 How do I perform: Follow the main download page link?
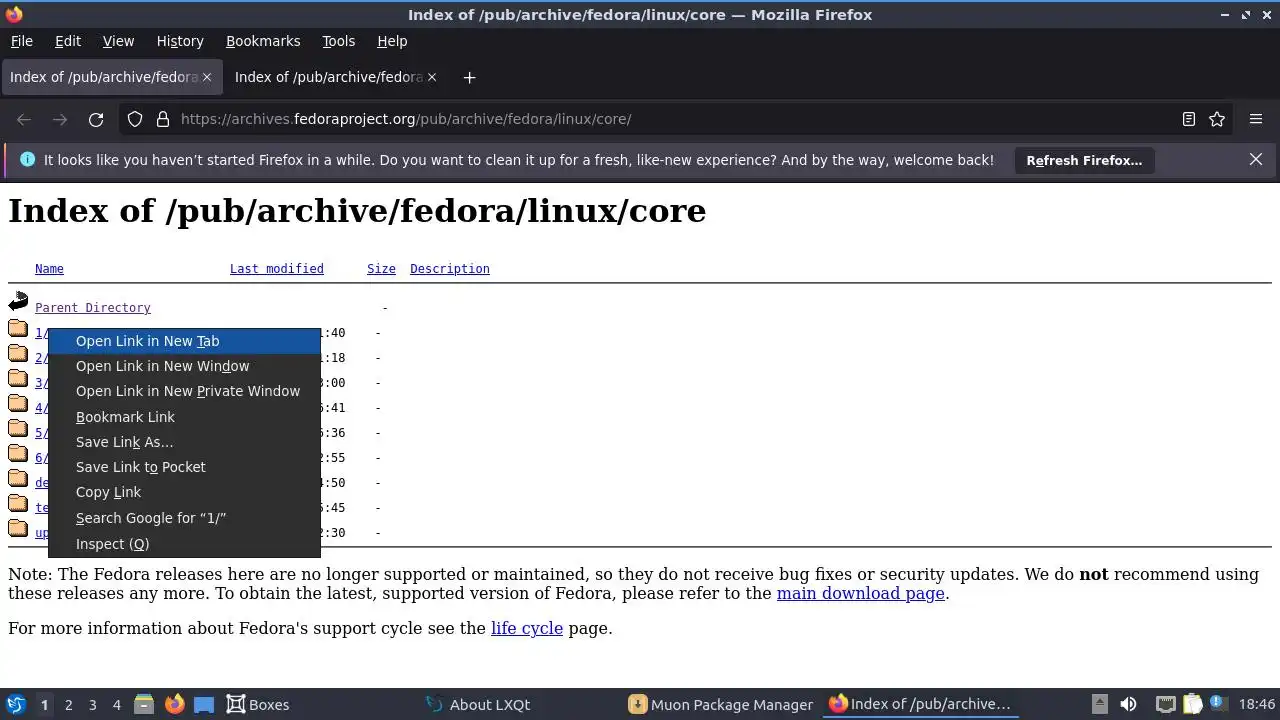tap(861, 593)
